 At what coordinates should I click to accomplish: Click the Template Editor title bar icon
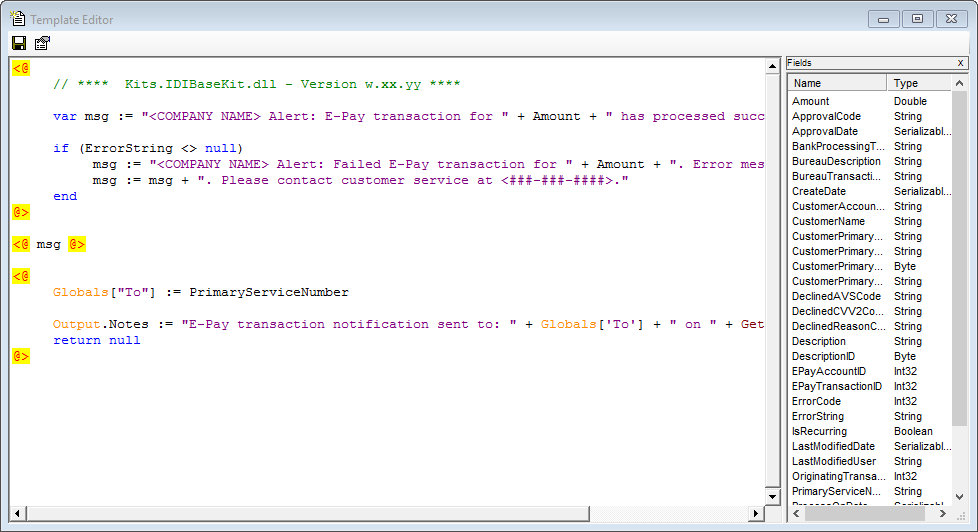pos(18,19)
